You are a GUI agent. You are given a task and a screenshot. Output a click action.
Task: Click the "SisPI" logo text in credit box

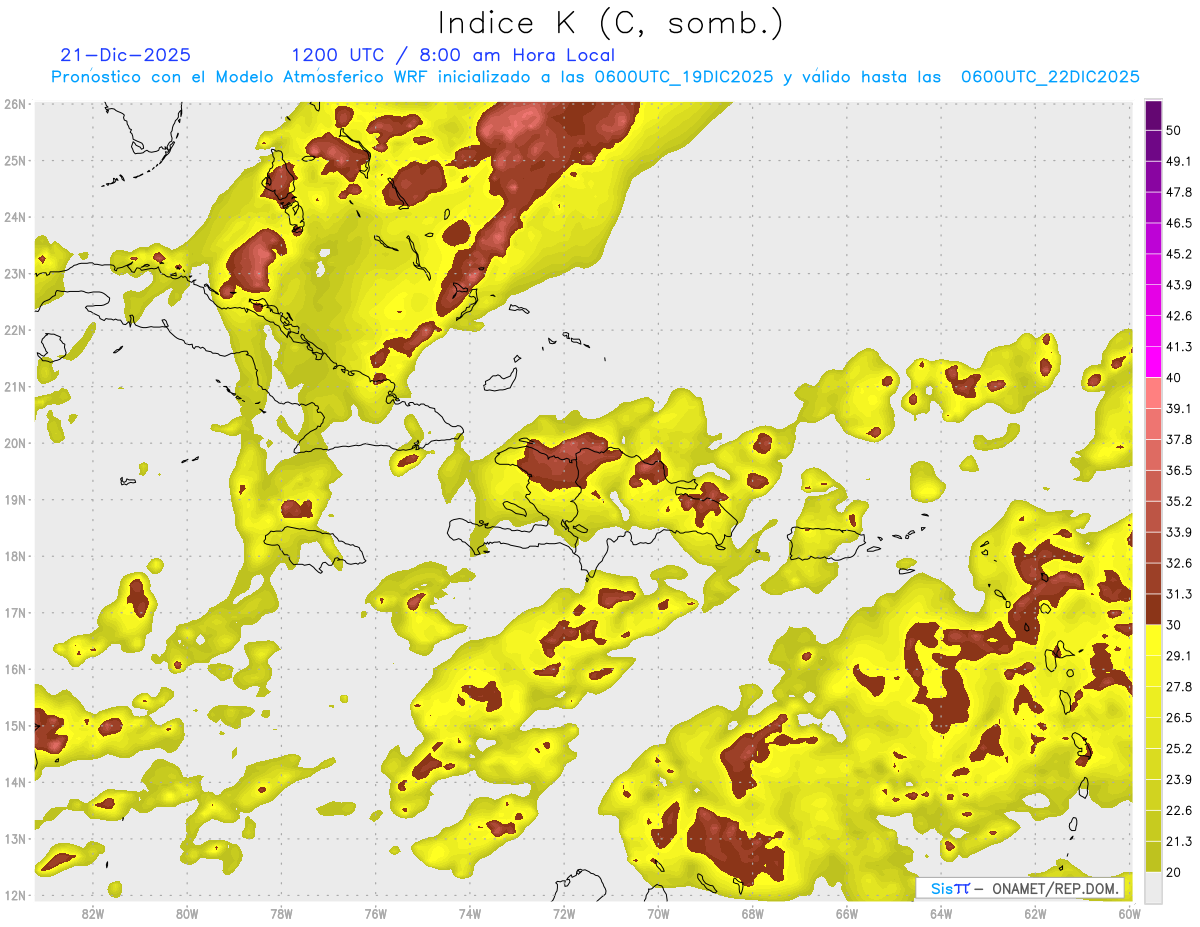(949, 888)
